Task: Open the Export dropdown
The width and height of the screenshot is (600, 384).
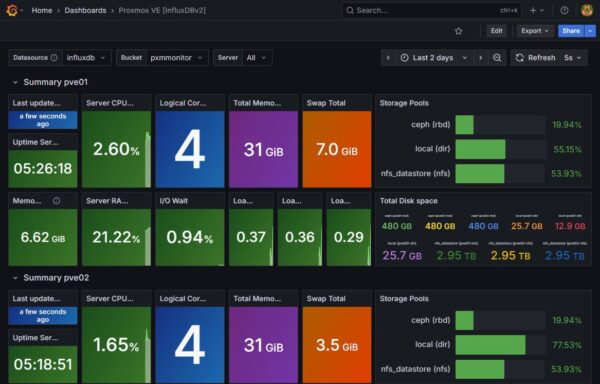Action: point(535,31)
